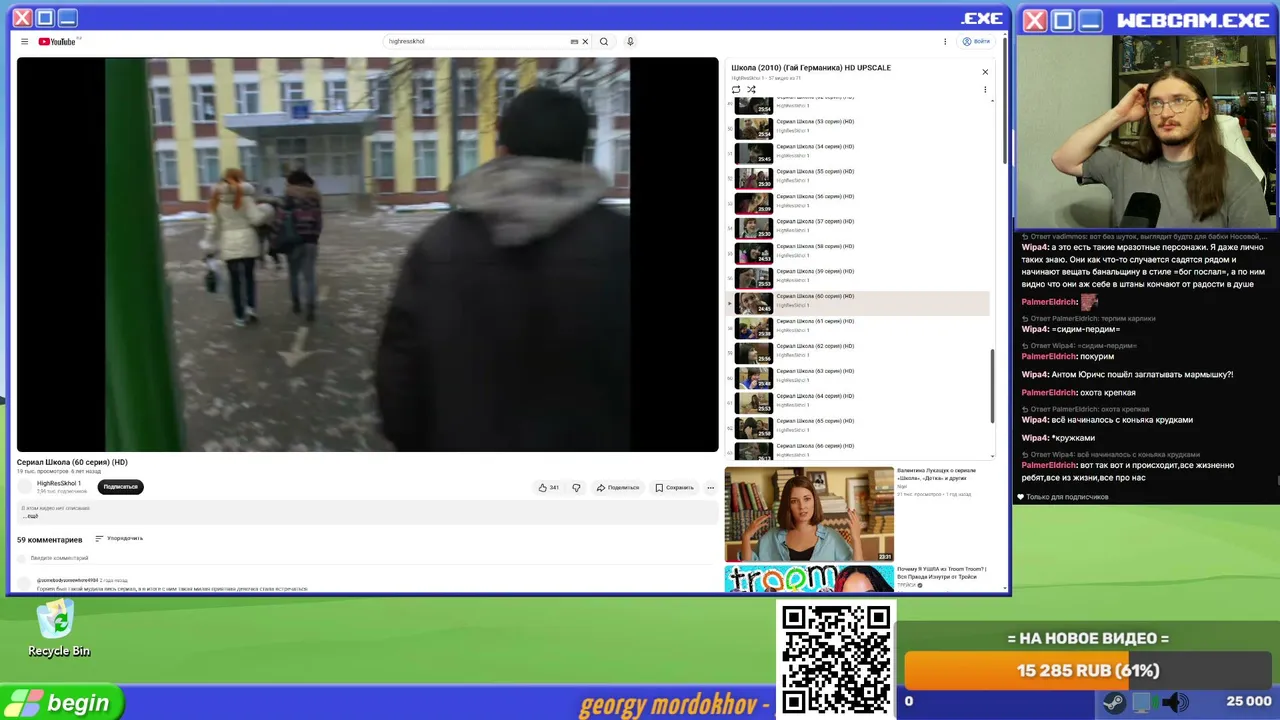Open playlist title Школа (2010) HD UPSCALE
The height and width of the screenshot is (720, 1280).
(x=811, y=68)
